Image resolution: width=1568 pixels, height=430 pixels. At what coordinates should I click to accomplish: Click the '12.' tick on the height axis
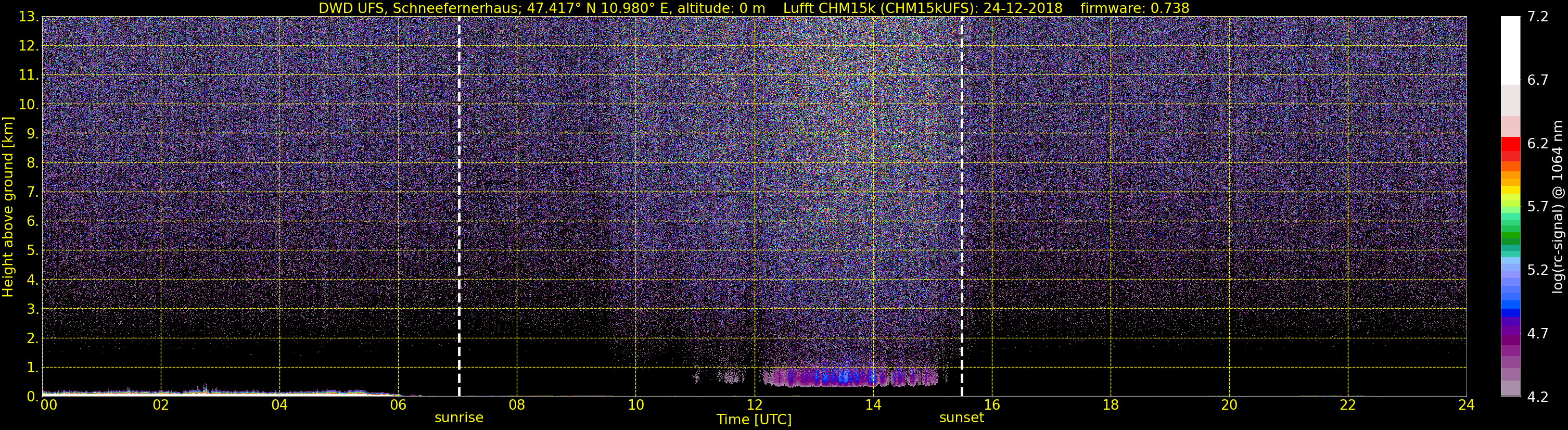[29, 46]
